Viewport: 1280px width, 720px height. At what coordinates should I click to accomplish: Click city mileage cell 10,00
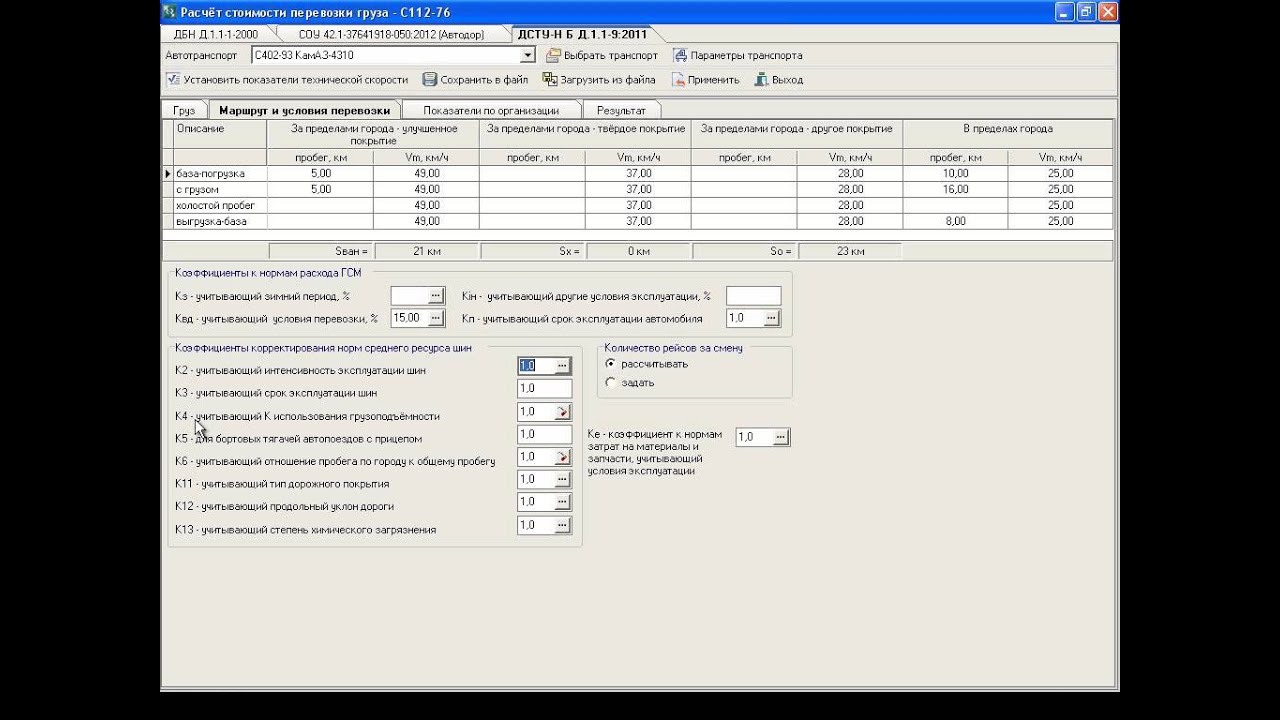tap(955, 173)
